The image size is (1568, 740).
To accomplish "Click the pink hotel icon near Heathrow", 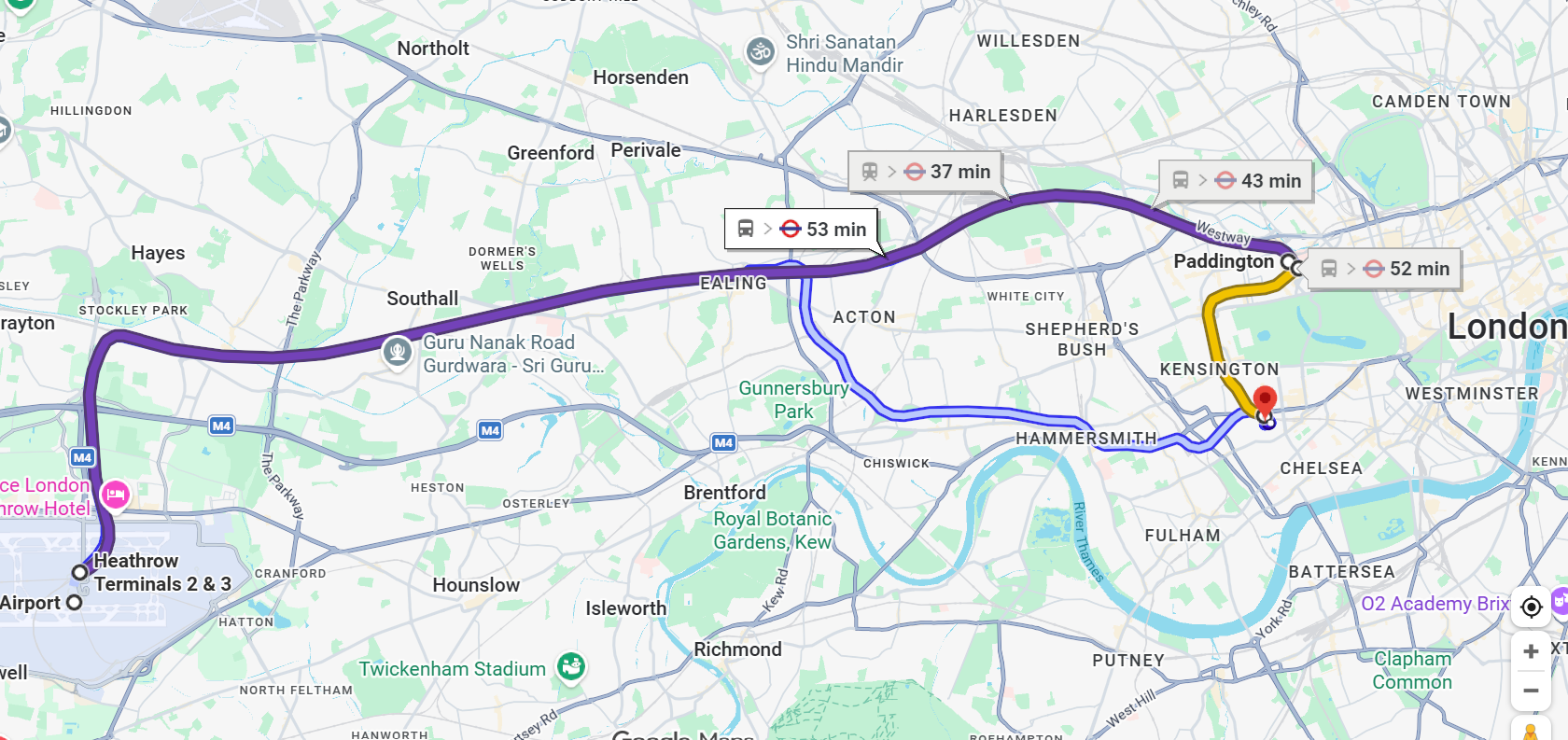I will coord(116,495).
